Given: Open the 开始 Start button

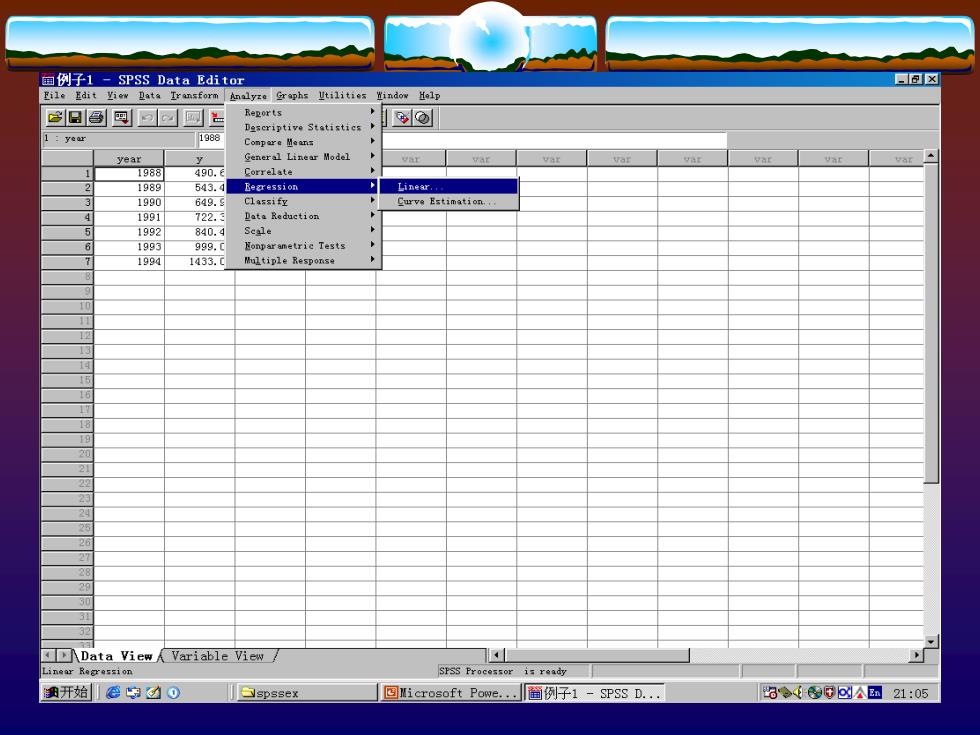Looking at the screenshot, I should [x=67, y=692].
